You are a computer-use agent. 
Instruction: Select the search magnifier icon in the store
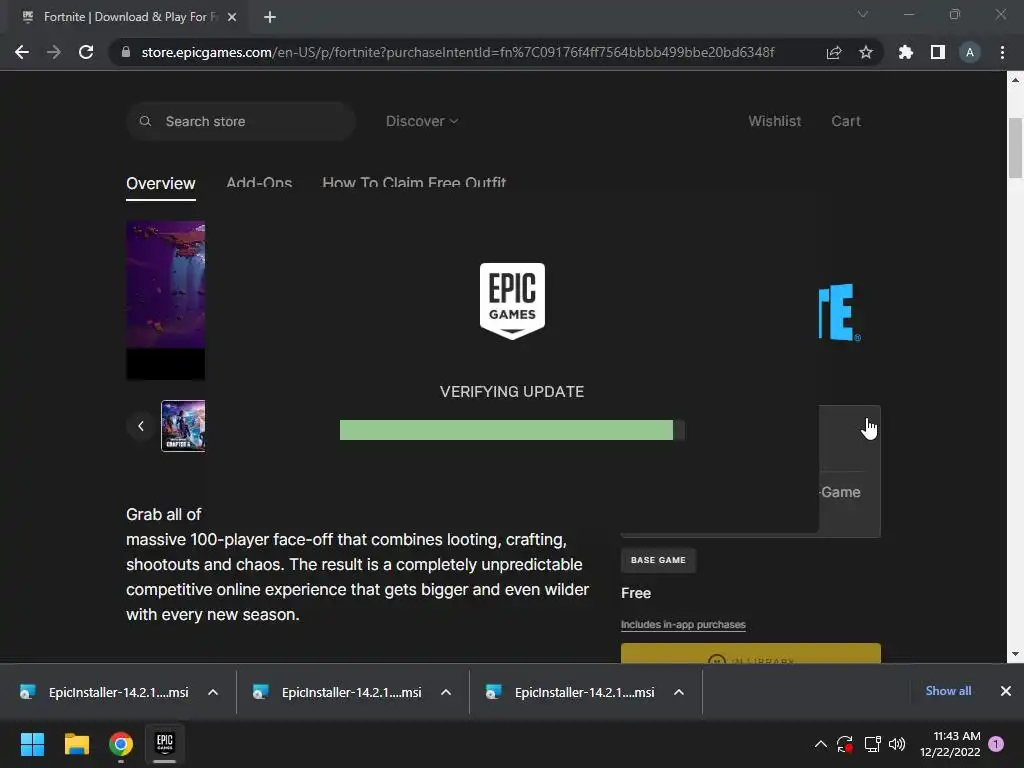(146, 121)
